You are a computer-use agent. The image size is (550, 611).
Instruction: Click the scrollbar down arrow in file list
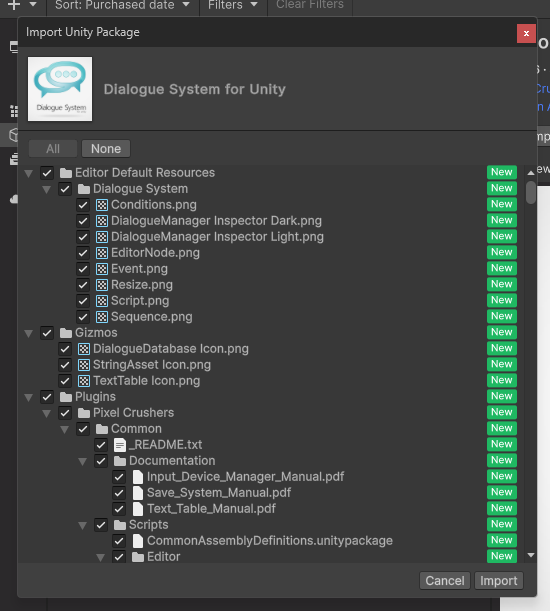click(x=531, y=555)
